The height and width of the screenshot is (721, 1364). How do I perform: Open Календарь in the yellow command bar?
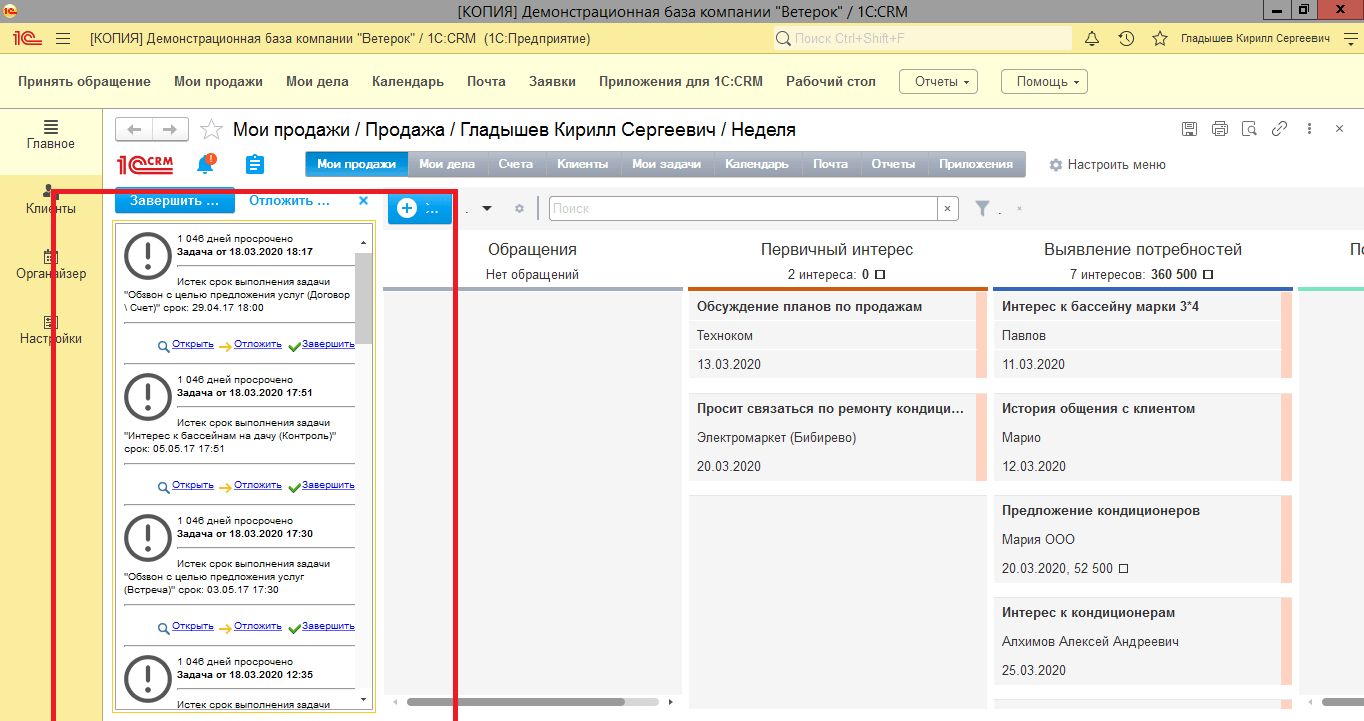(x=408, y=81)
